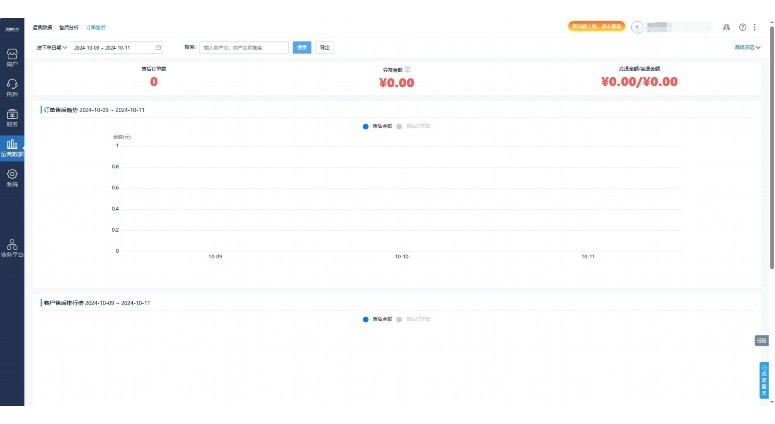This screenshot has width=775, height=424.
Task: Click first breadcrumb item in header
Action: tap(42, 27)
